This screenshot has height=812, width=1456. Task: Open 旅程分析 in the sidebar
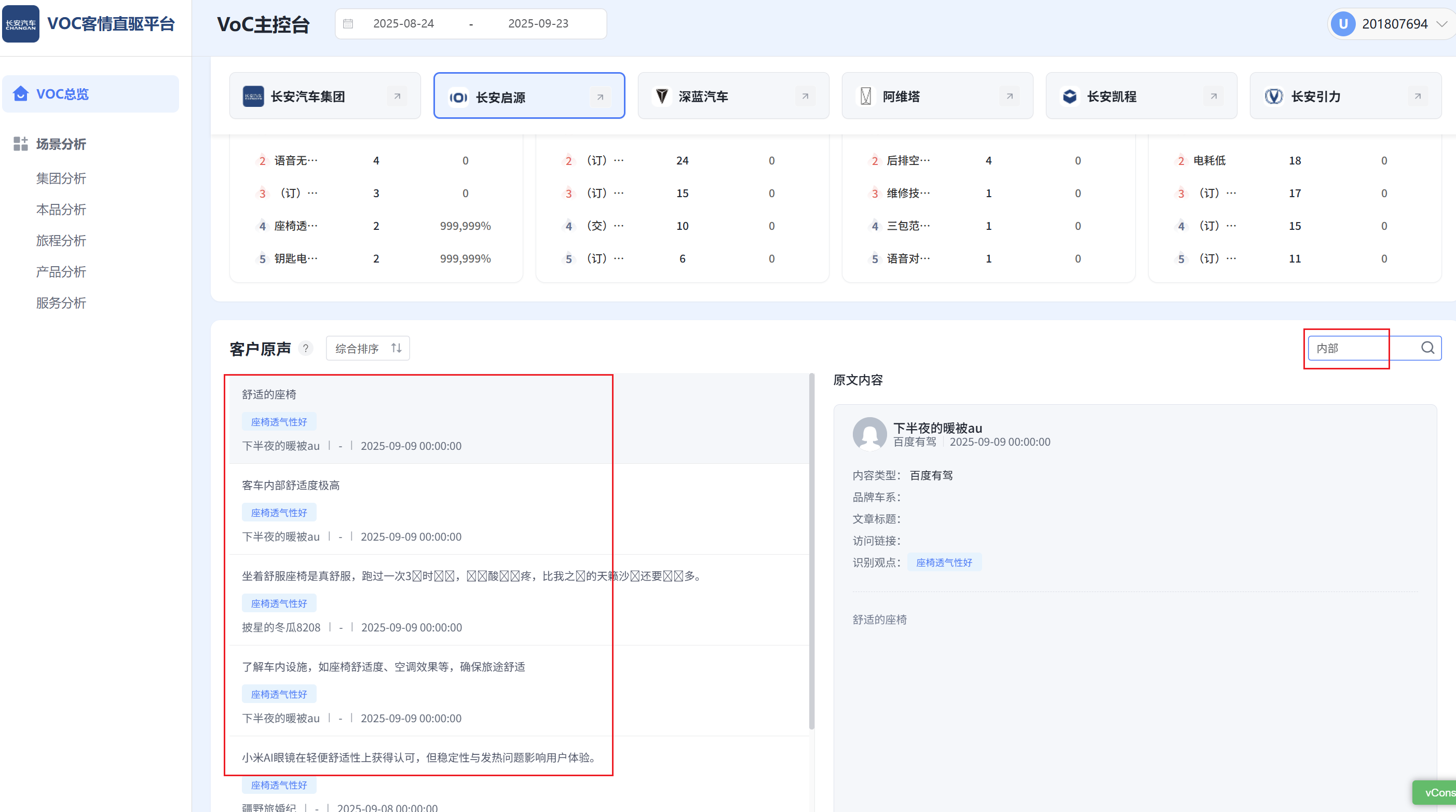click(x=61, y=241)
